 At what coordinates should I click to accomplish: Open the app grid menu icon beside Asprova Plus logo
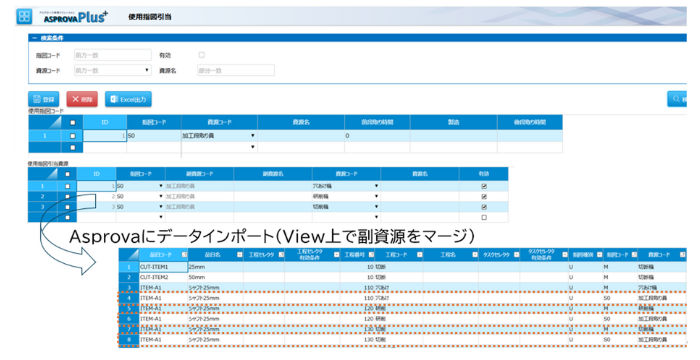tap(24, 17)
